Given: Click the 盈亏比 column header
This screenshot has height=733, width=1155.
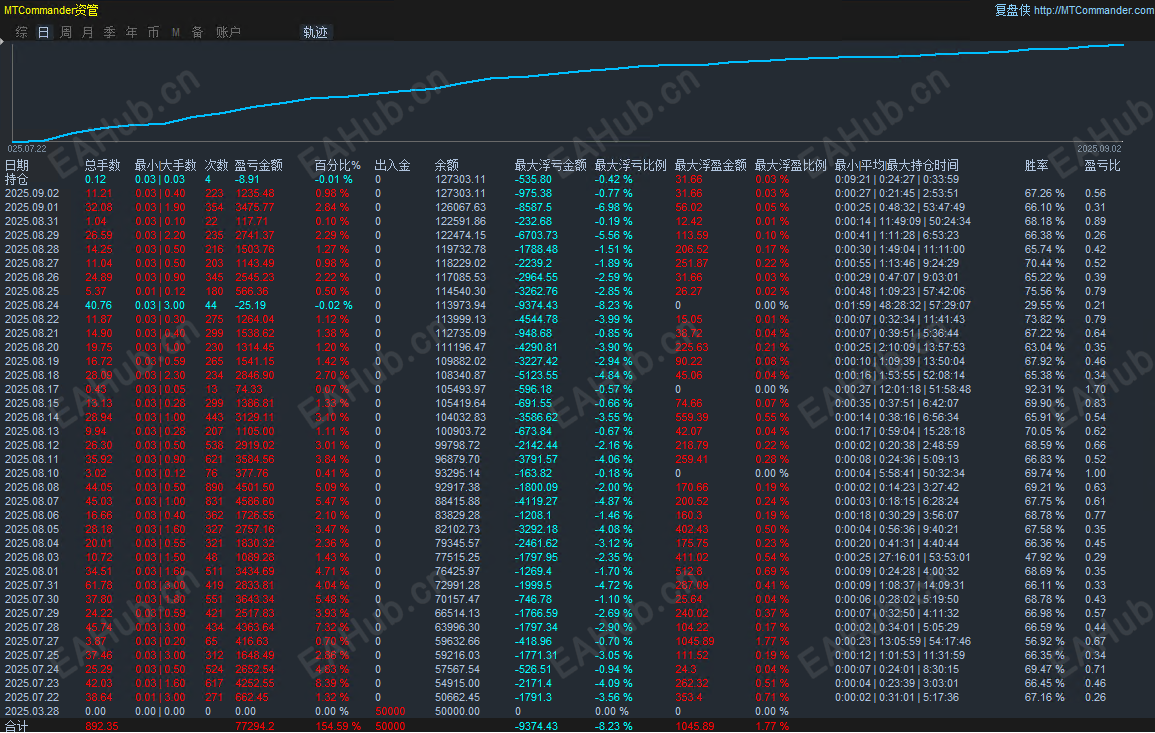Looking at the screenshot, I should pos(1102,166).
